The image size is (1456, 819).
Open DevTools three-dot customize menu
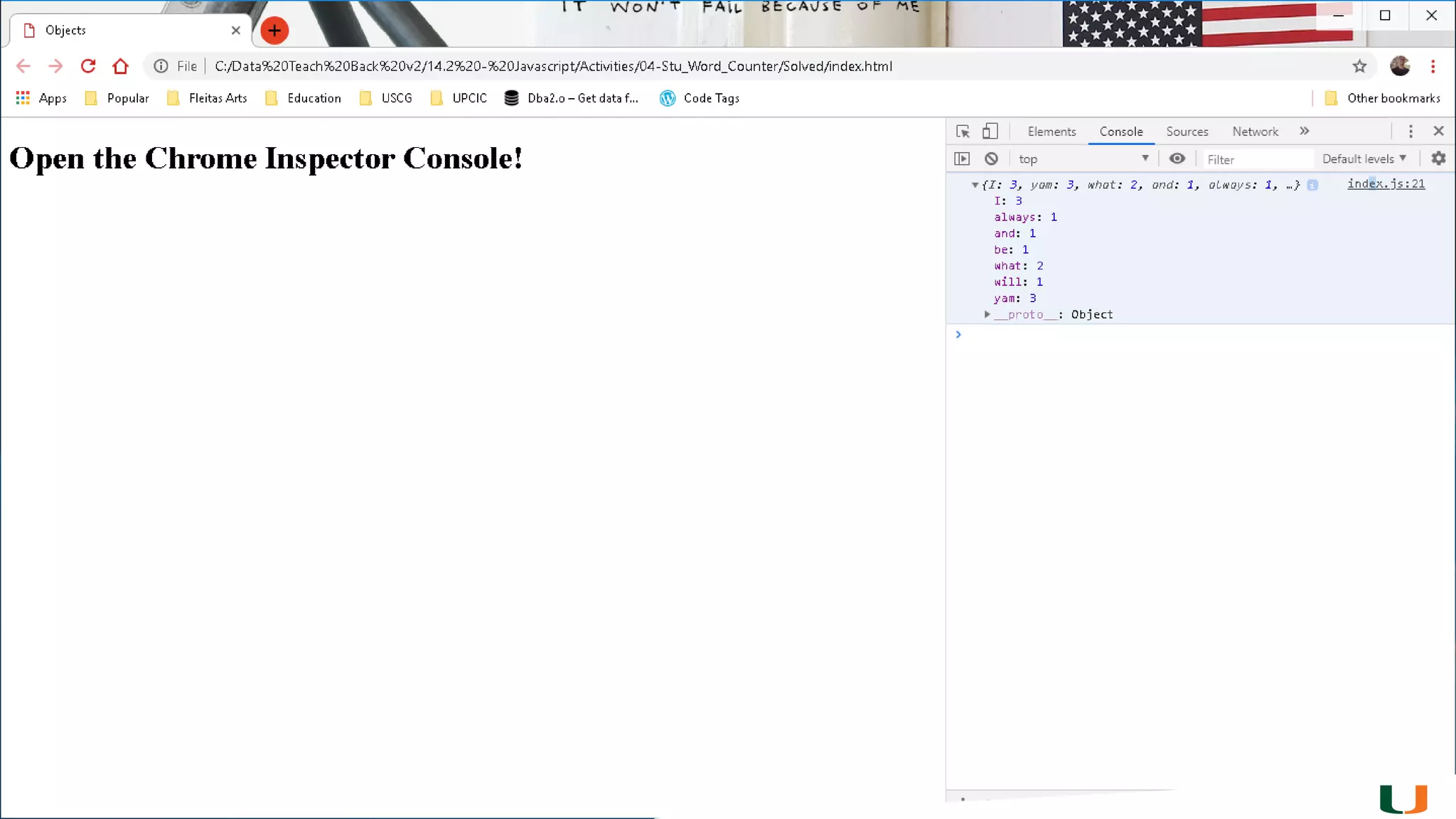[x=1410, y=132]
